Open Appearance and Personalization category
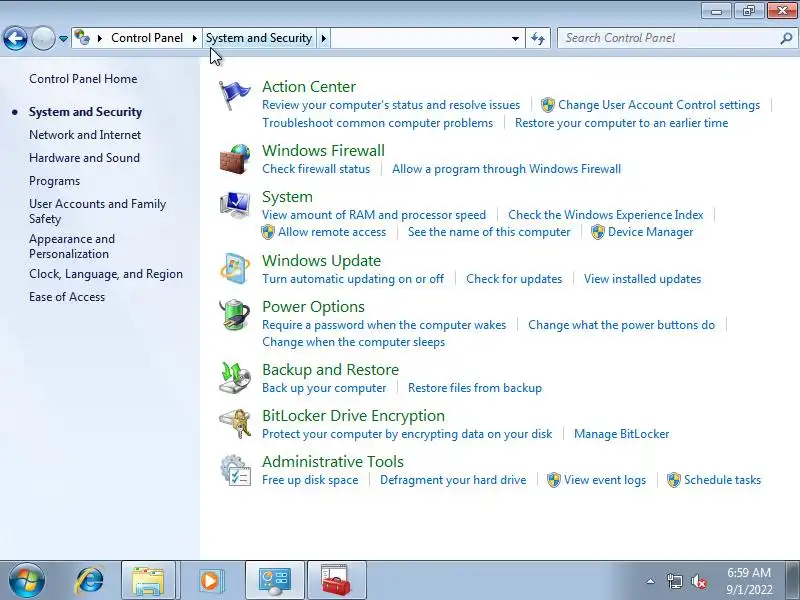This screenshot has height=600, width=800. [x=72, y=246]
